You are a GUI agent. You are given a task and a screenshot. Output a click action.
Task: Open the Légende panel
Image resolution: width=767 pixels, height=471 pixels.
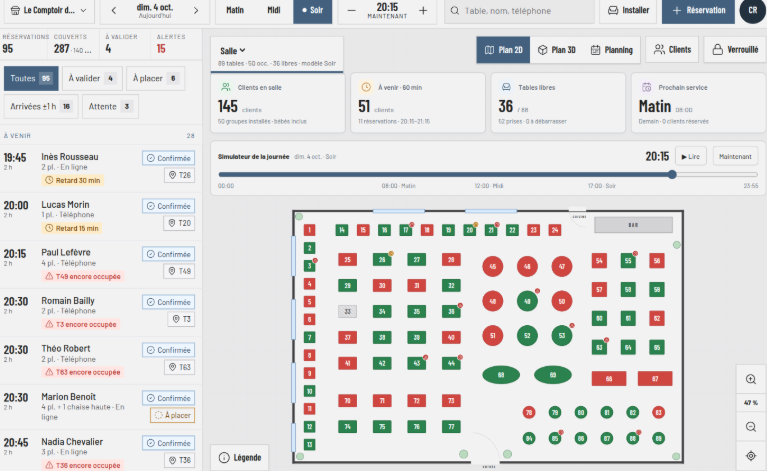coord(240,458)
